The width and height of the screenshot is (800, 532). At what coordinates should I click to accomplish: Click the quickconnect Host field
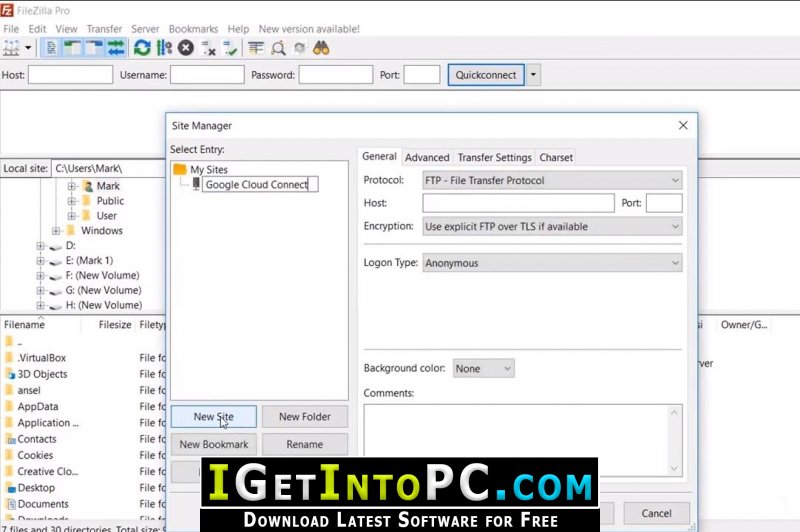(x=70, y=74)
